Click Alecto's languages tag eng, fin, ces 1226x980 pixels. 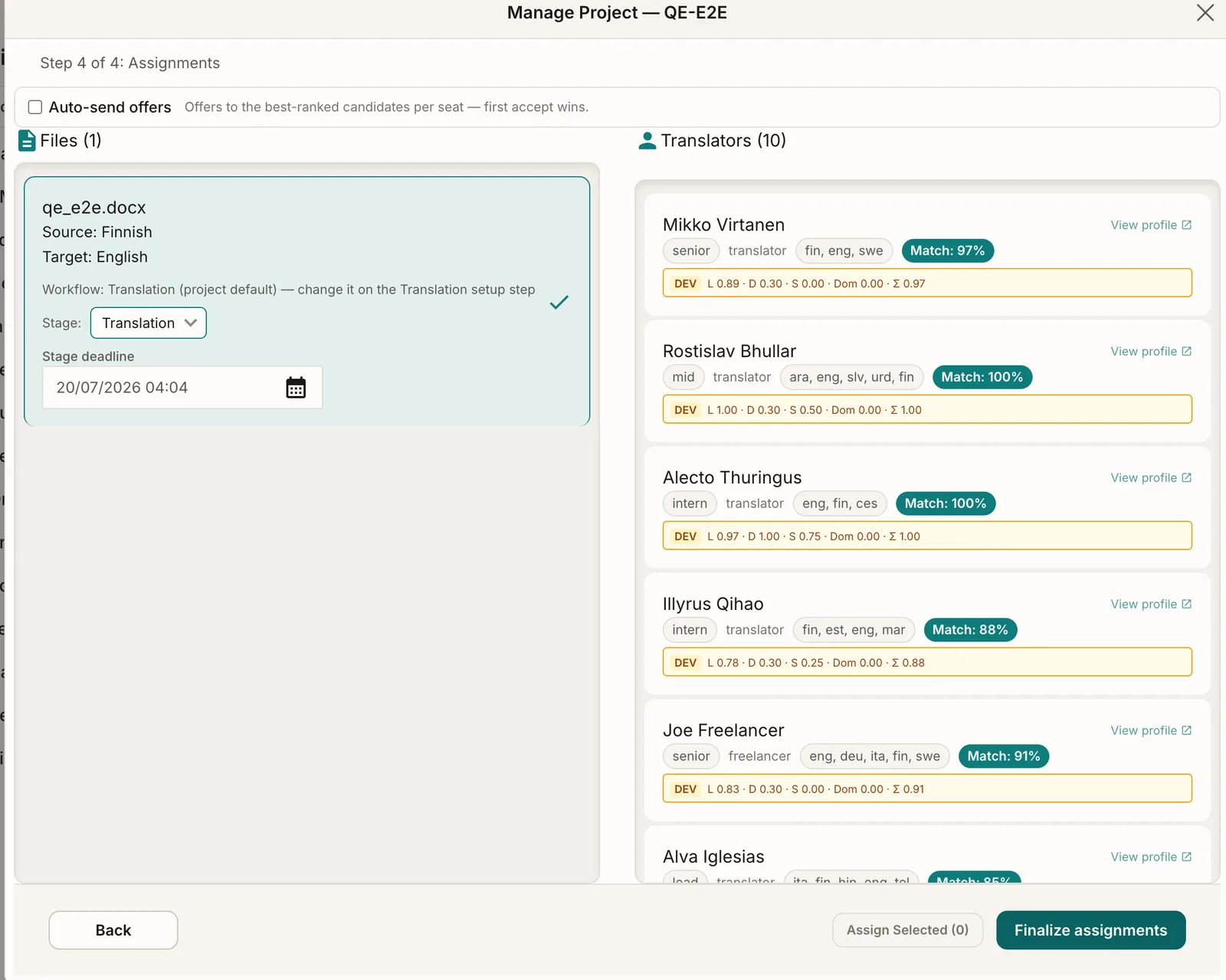840,503
